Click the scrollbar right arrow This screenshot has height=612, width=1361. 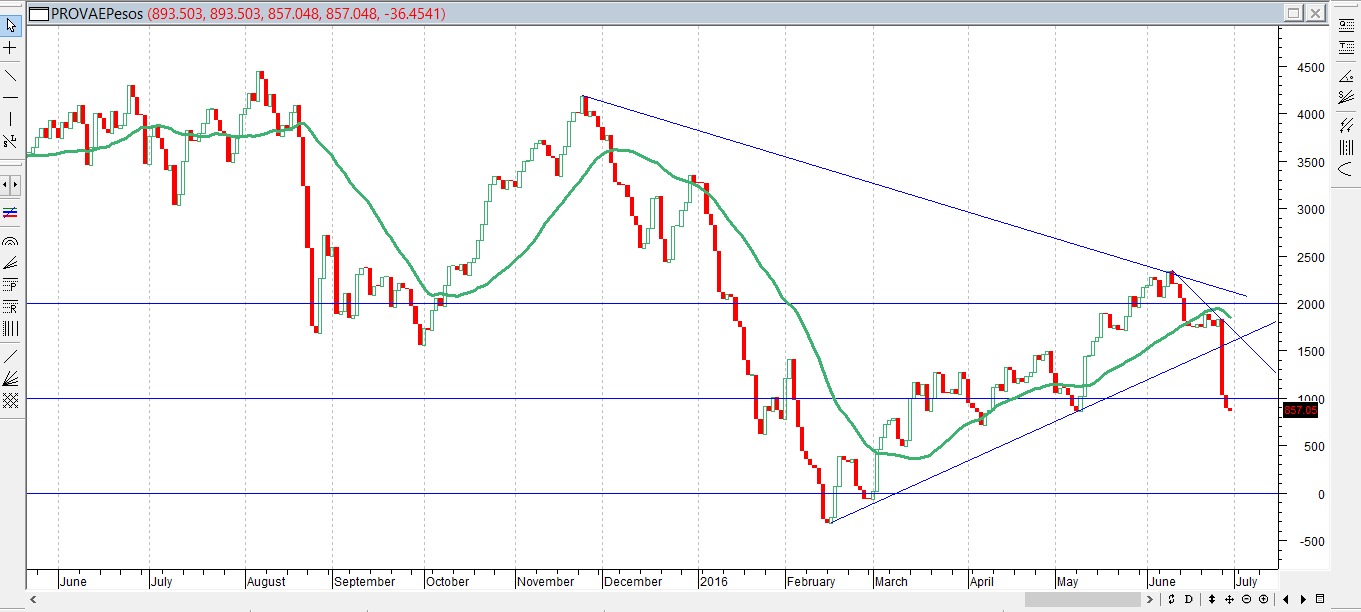1149,599
